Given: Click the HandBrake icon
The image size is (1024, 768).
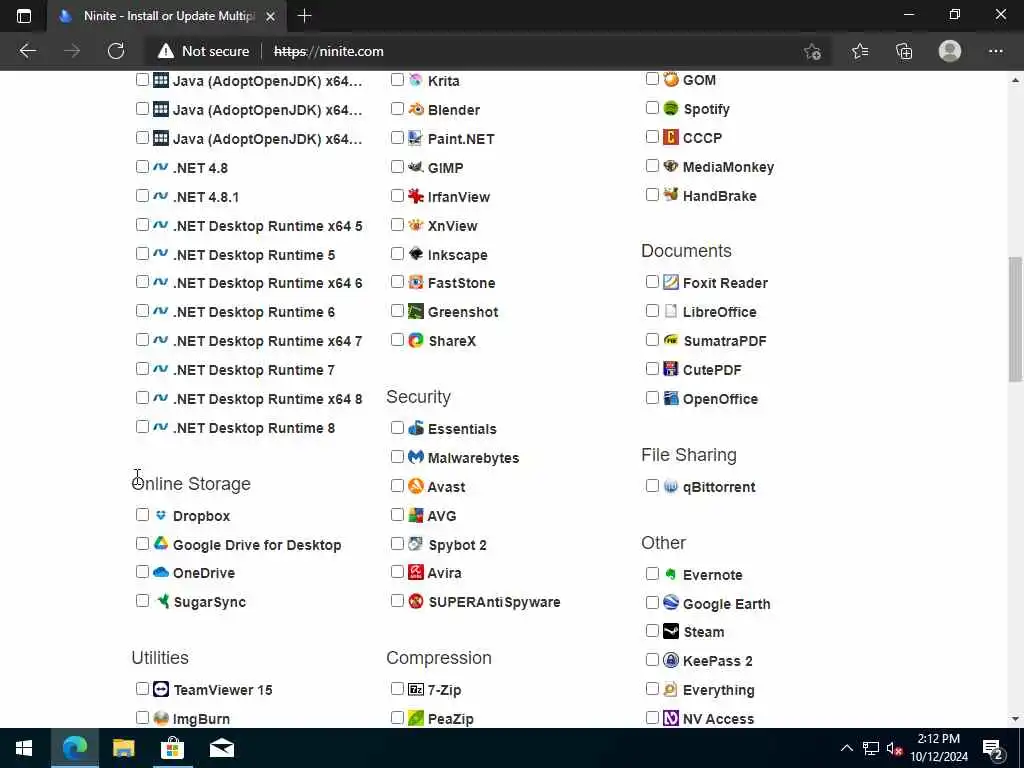Looking at the screenshot, I should click(x=671, y=195).
